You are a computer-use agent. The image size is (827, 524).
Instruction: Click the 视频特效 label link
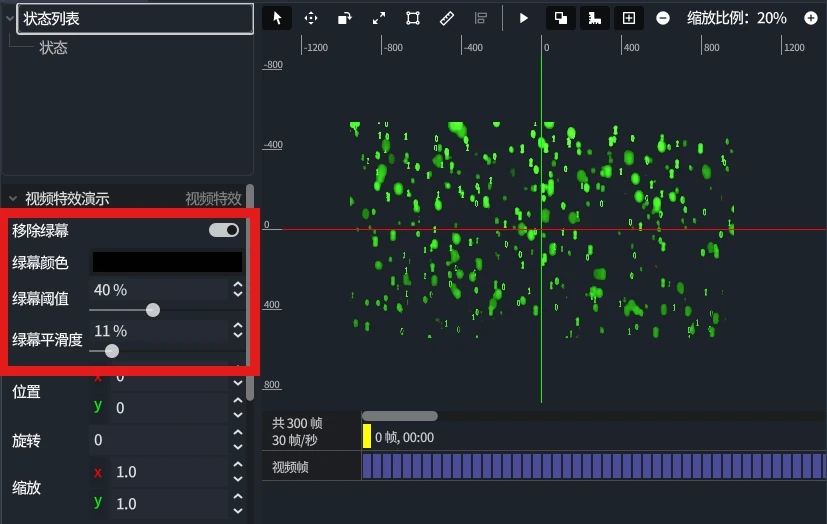[213, 198]
